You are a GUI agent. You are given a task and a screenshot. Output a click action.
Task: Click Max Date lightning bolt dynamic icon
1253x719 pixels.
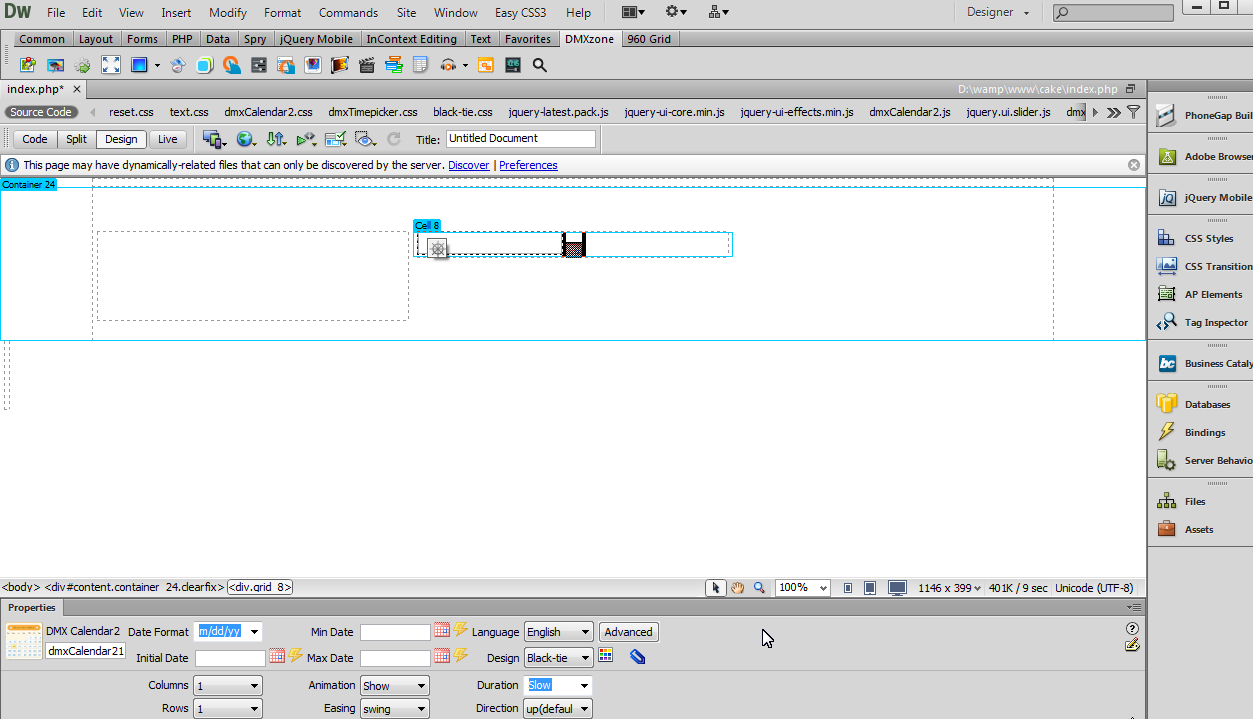coord(461,656)
